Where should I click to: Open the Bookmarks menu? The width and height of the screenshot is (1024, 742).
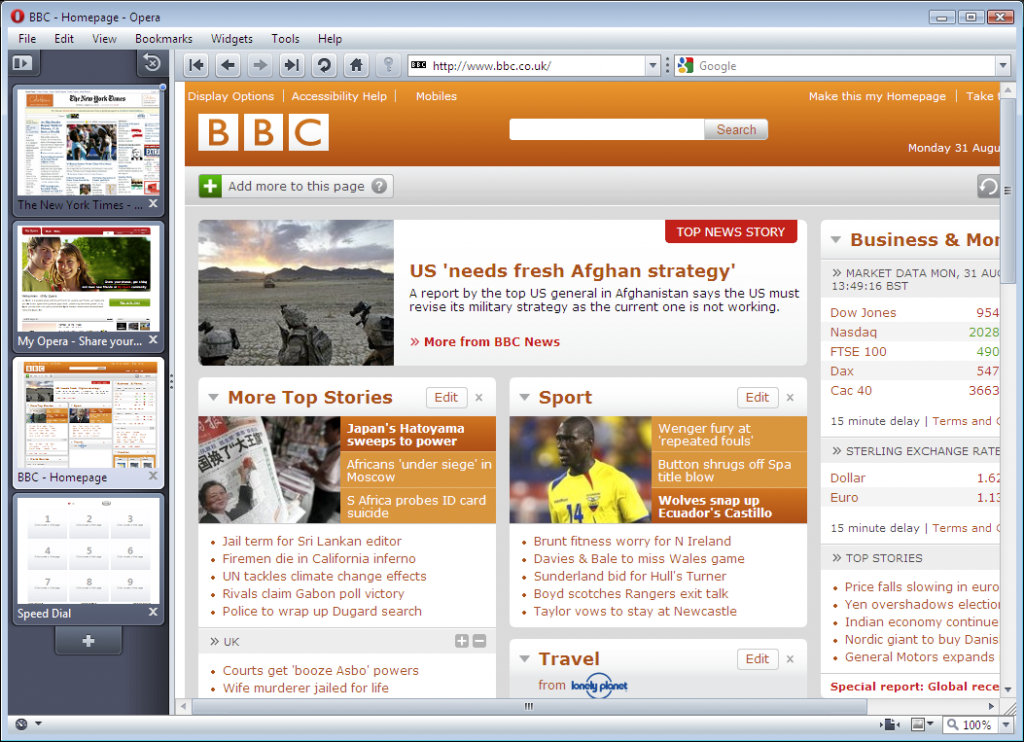[x=163, y=39]
